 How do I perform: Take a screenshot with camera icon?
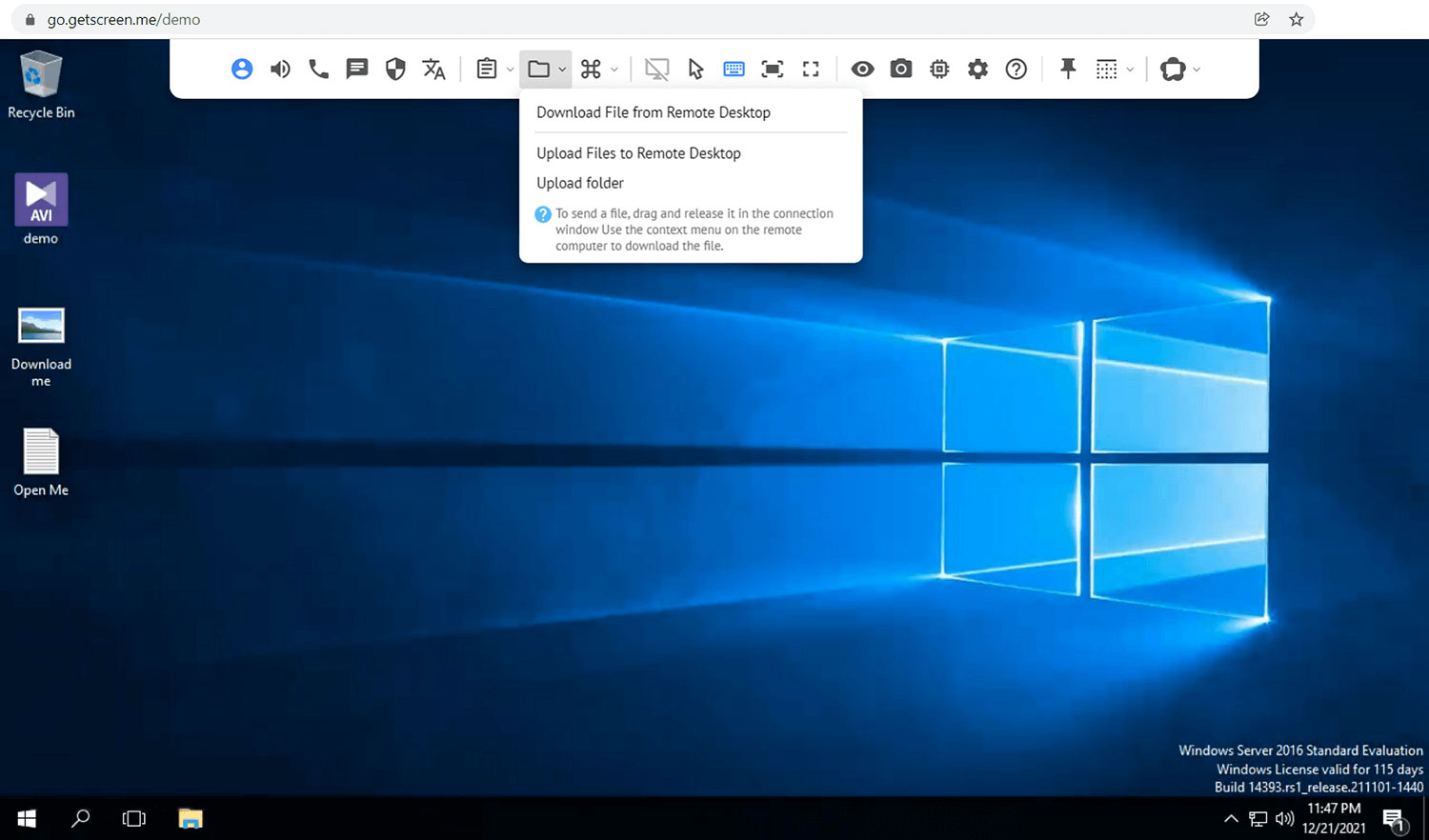tap(901, 69)
